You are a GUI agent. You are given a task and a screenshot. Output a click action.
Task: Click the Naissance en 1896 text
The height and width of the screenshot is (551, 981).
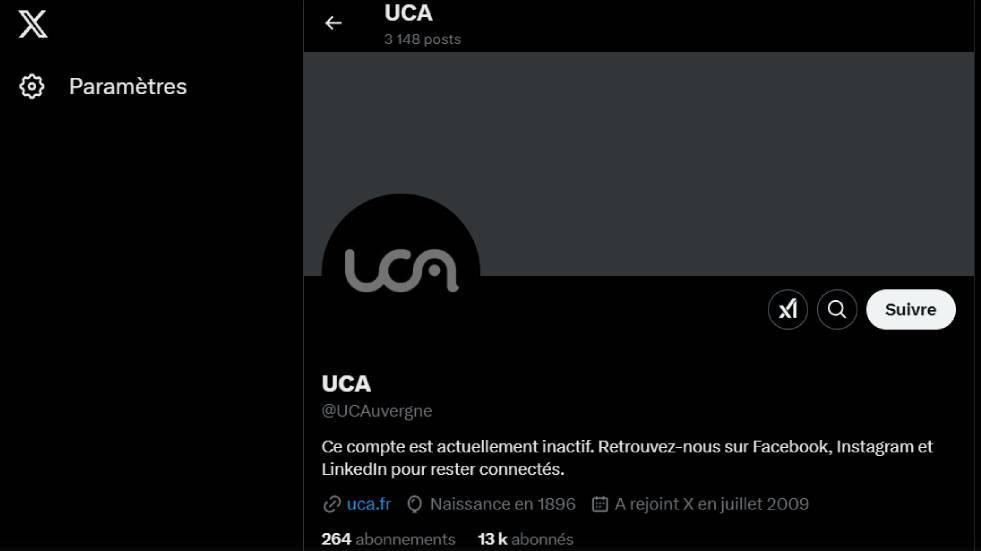pyautogui.click(x=502, y=504)
